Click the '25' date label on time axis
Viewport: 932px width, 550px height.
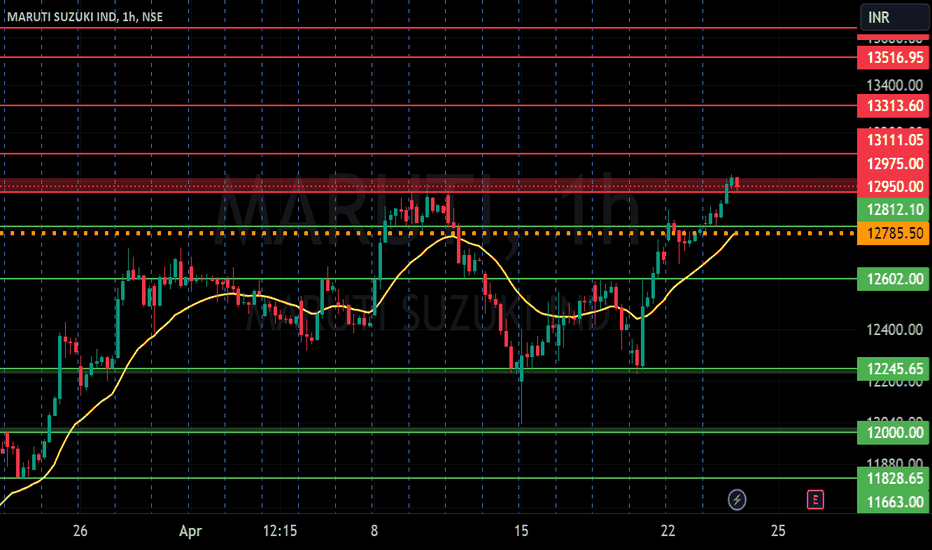[x=778, y=530]
